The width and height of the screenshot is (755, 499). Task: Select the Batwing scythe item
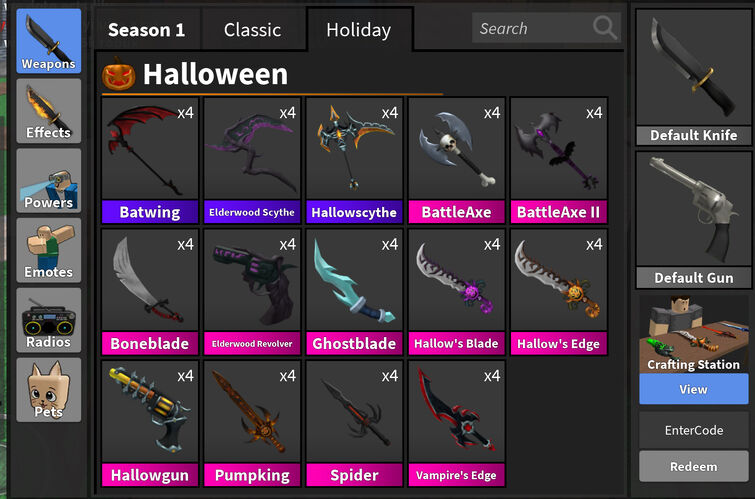(150, 160)
